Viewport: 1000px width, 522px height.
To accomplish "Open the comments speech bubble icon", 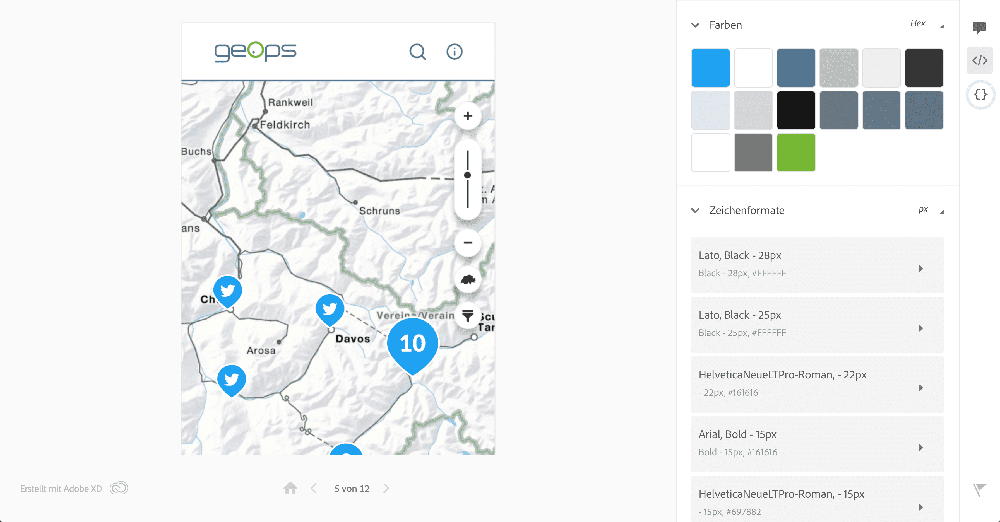I will pos(980,28).
